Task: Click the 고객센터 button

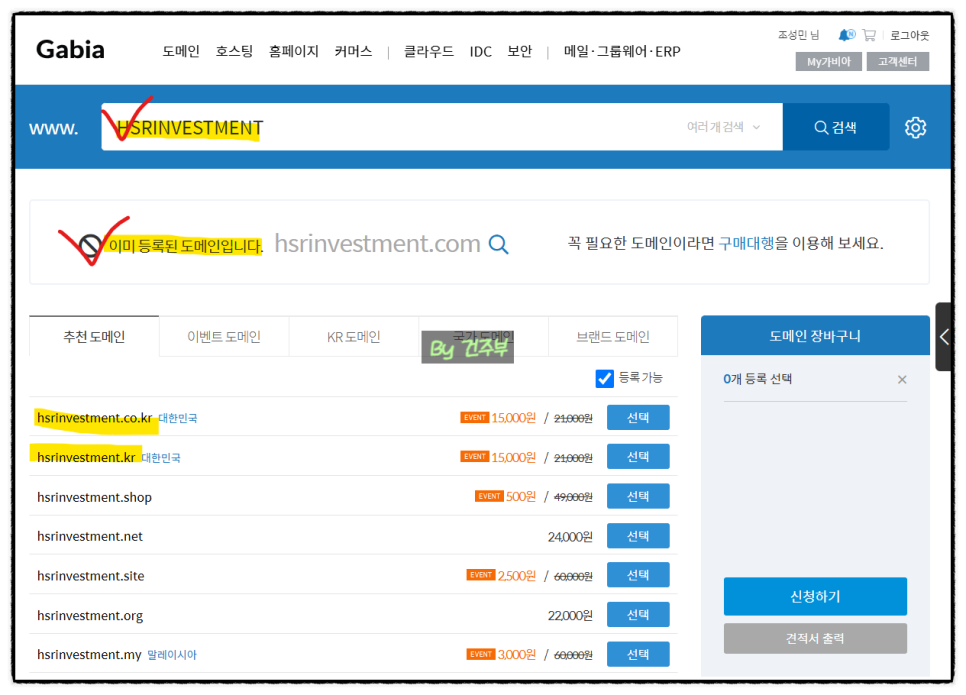Action: [x=898, y=62]
